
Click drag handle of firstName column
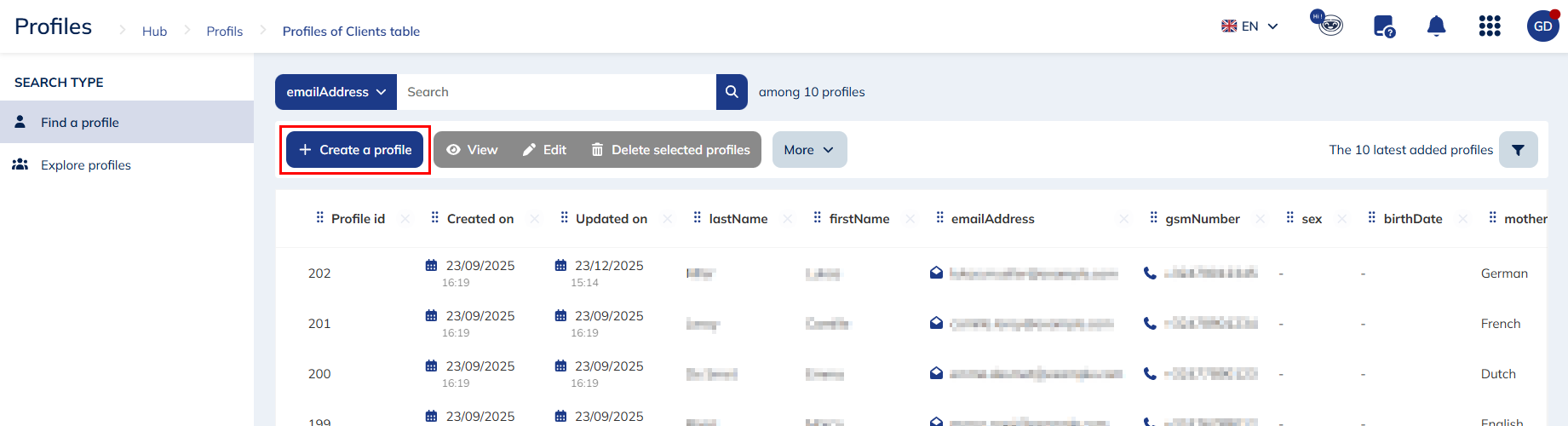tap(818, 218)
